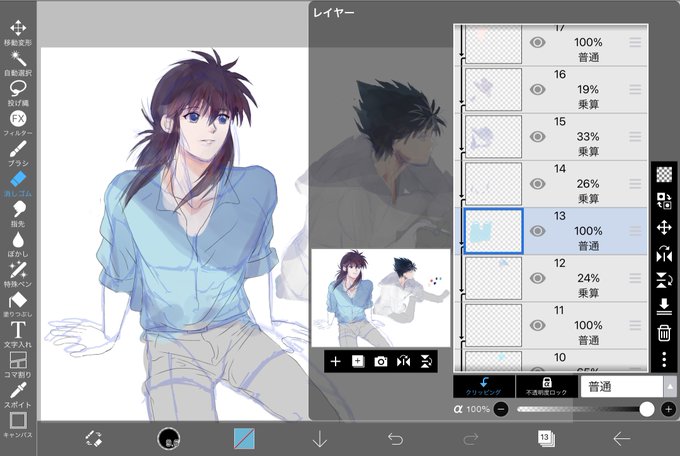Viewport: 680px width, 456px height.
Task: Click the 19% opacity text on layer 16
Action: (x=588, y=89)
